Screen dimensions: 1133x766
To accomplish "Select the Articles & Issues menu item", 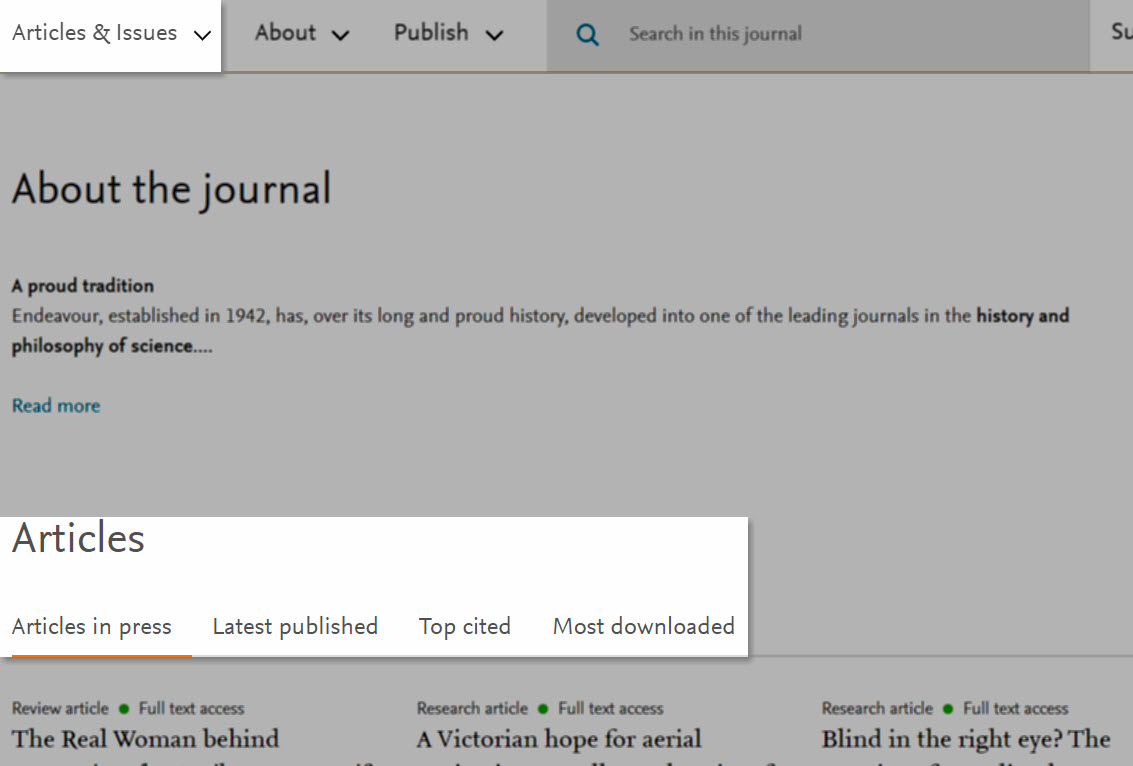I will (94, 32).
